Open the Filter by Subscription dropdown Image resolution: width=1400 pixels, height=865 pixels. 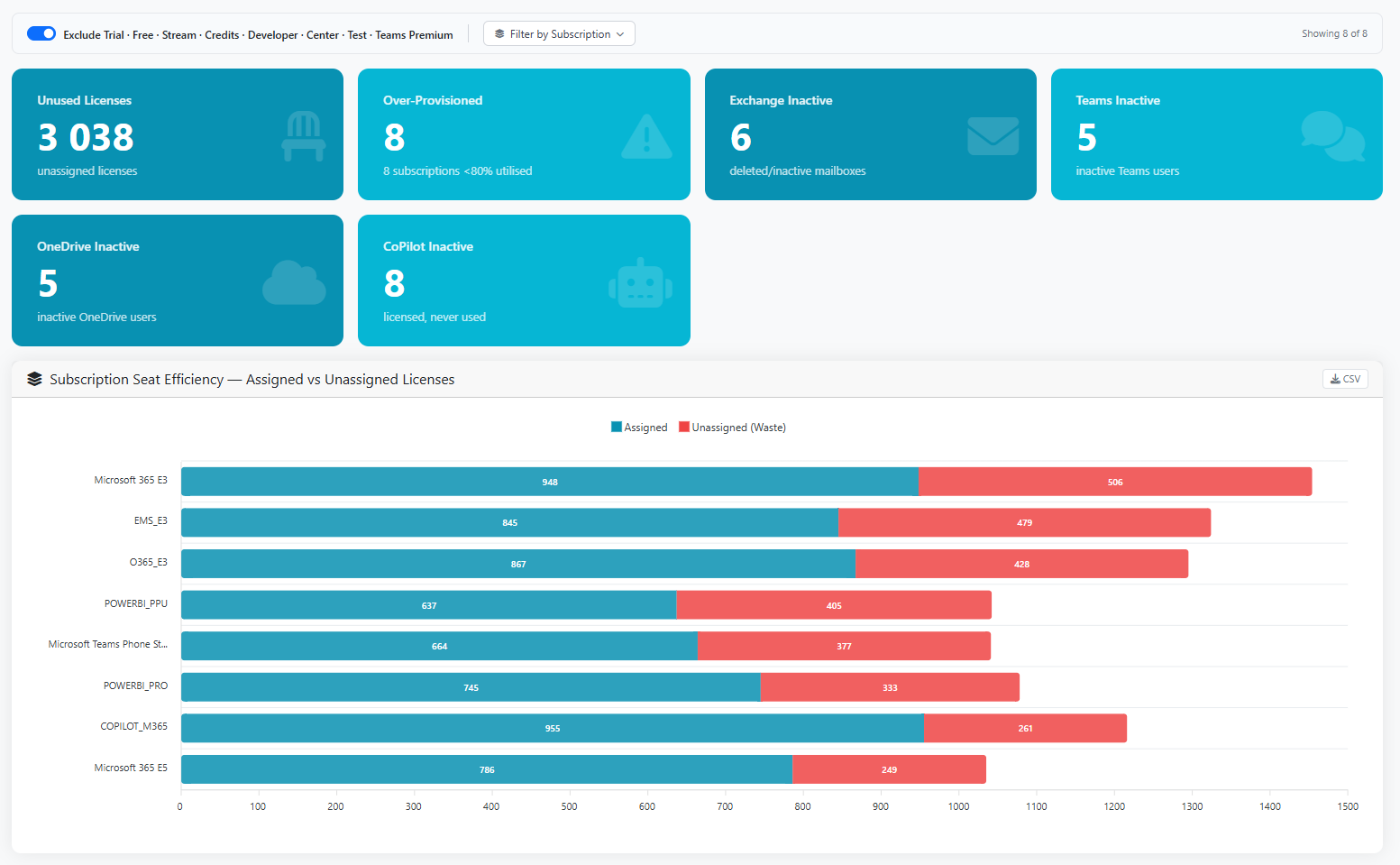tap(559, 33)
